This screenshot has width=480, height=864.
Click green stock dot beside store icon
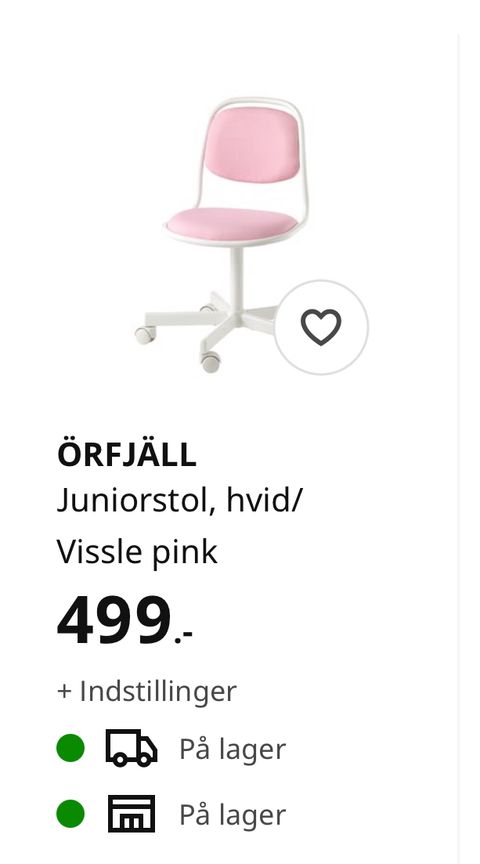pyautogui.click(x=71, y=814)
